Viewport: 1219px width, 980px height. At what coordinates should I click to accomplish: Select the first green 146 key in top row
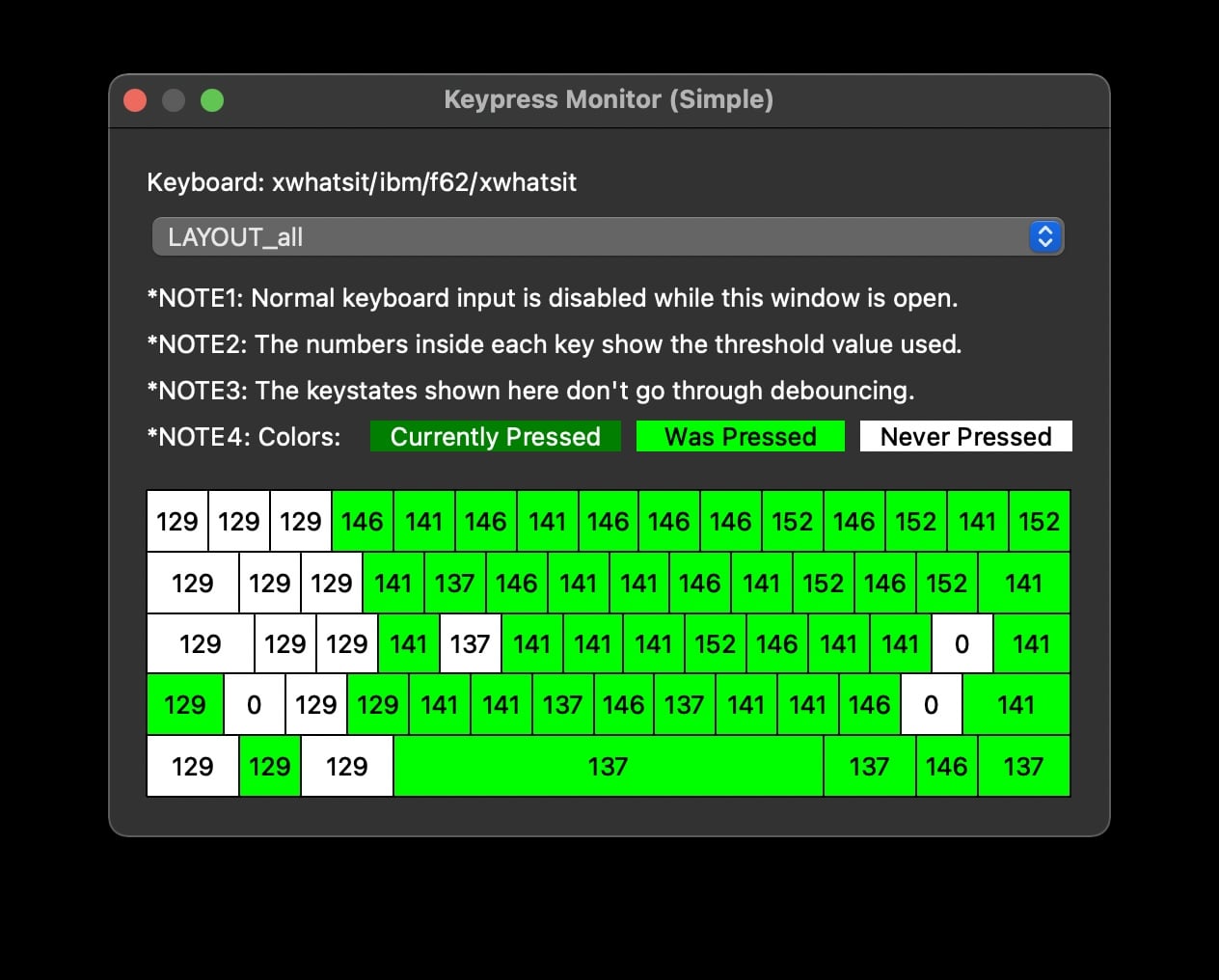362,521
